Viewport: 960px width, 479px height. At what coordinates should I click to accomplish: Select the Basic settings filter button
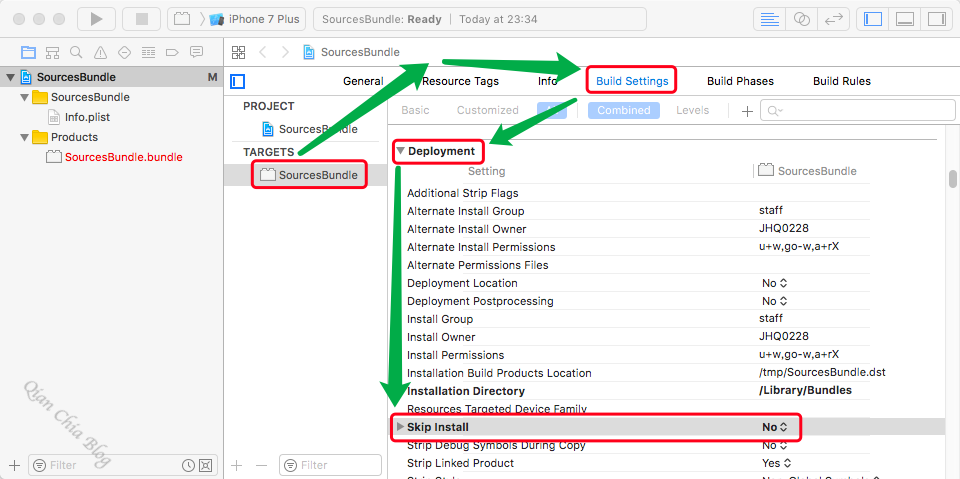[x=415, y=111]
